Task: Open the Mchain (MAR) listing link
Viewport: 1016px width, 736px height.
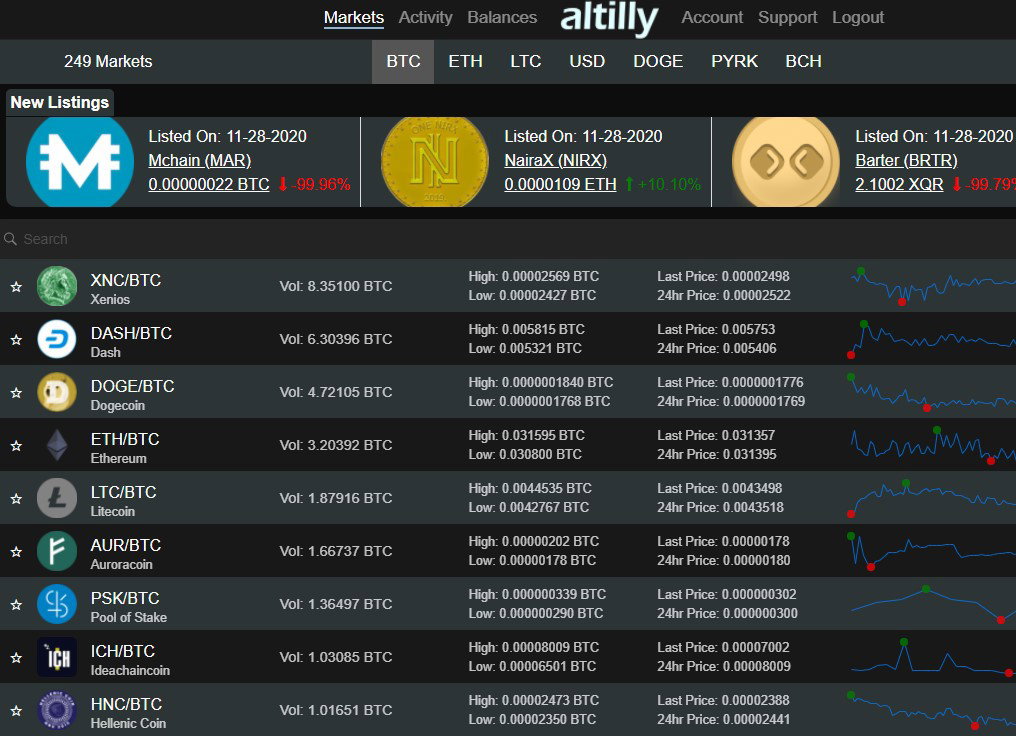Action: (200, 160)
